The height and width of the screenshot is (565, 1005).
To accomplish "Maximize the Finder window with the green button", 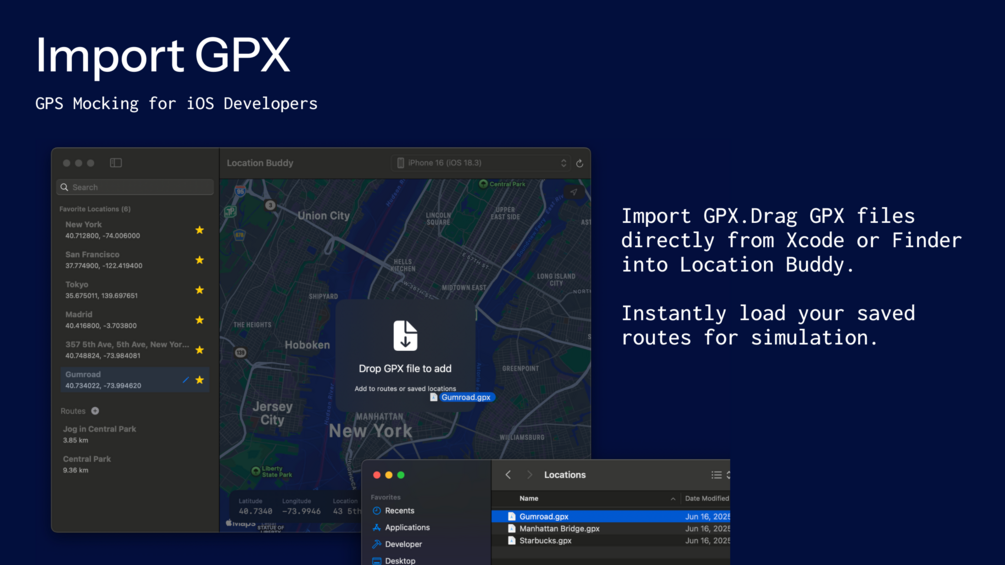I will [401, 475].
